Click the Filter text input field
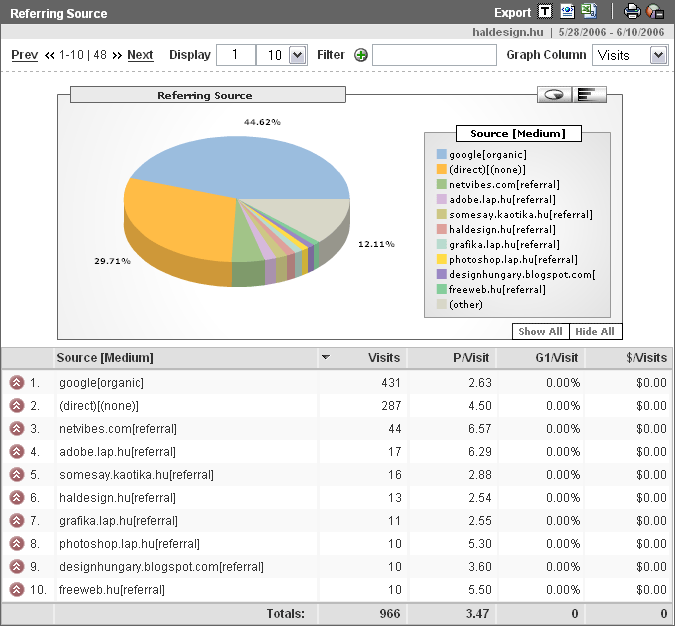This screenshot has height=626, width=675. [x=434, y=55]
